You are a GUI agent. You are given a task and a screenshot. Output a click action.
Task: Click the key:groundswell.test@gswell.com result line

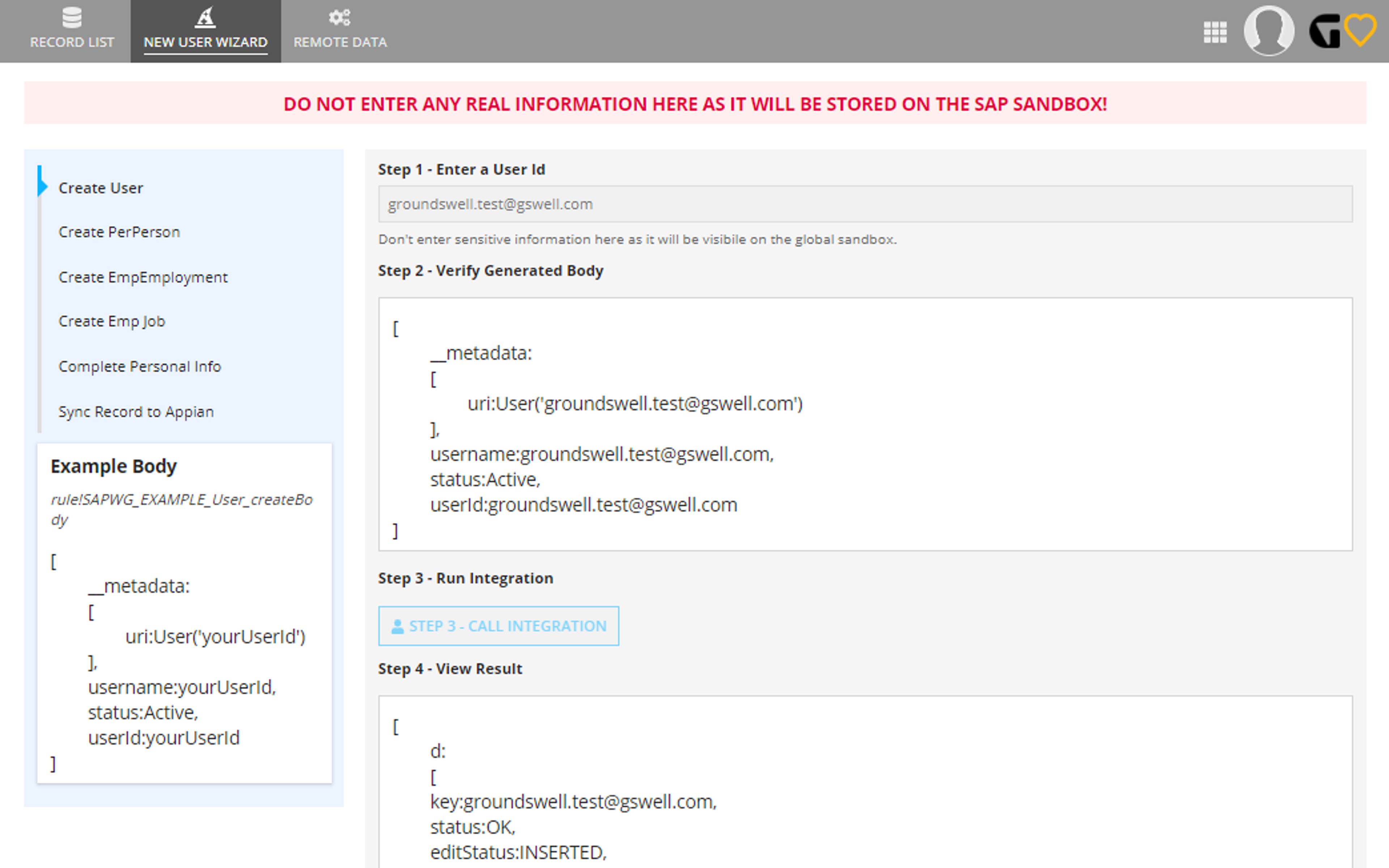coord(573,801)
